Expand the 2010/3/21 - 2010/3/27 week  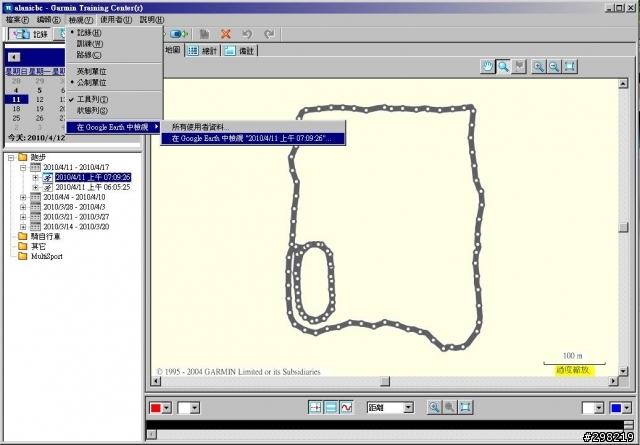(x=23, y=217)
